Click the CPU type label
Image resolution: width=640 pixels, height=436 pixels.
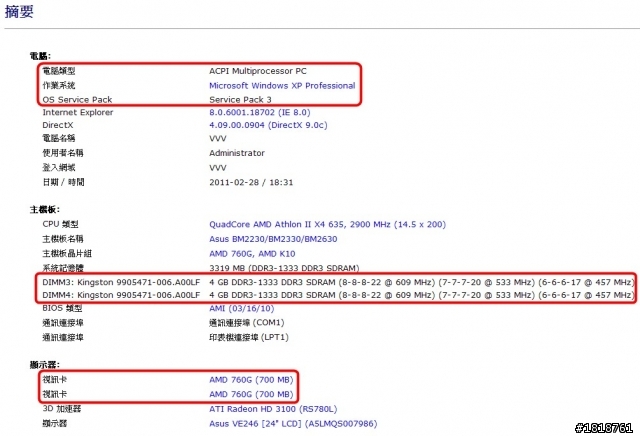point(60,224)
